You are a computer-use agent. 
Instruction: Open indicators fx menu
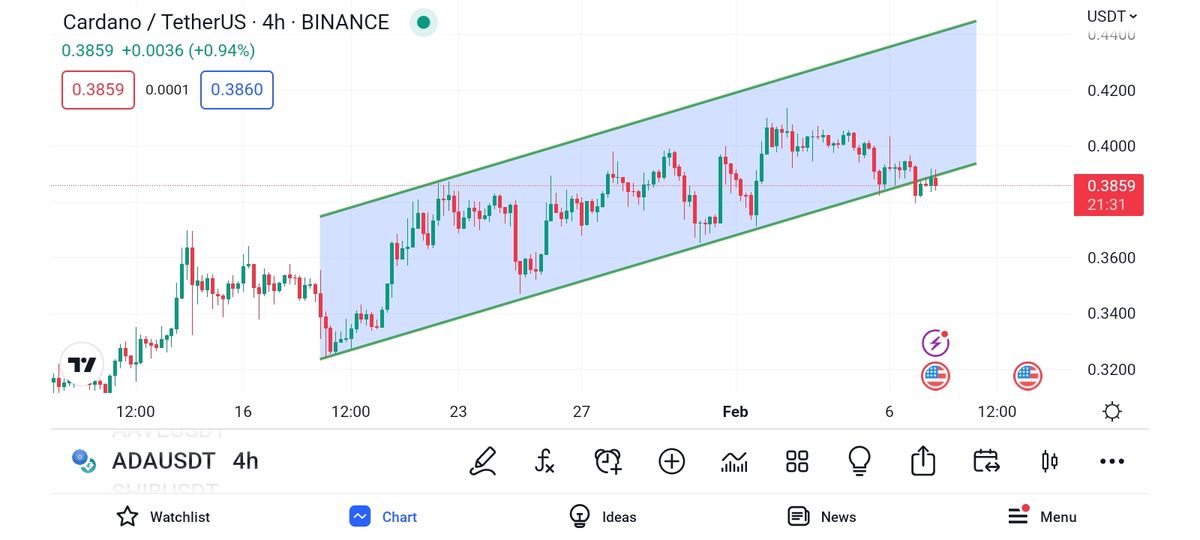(545, 461)
